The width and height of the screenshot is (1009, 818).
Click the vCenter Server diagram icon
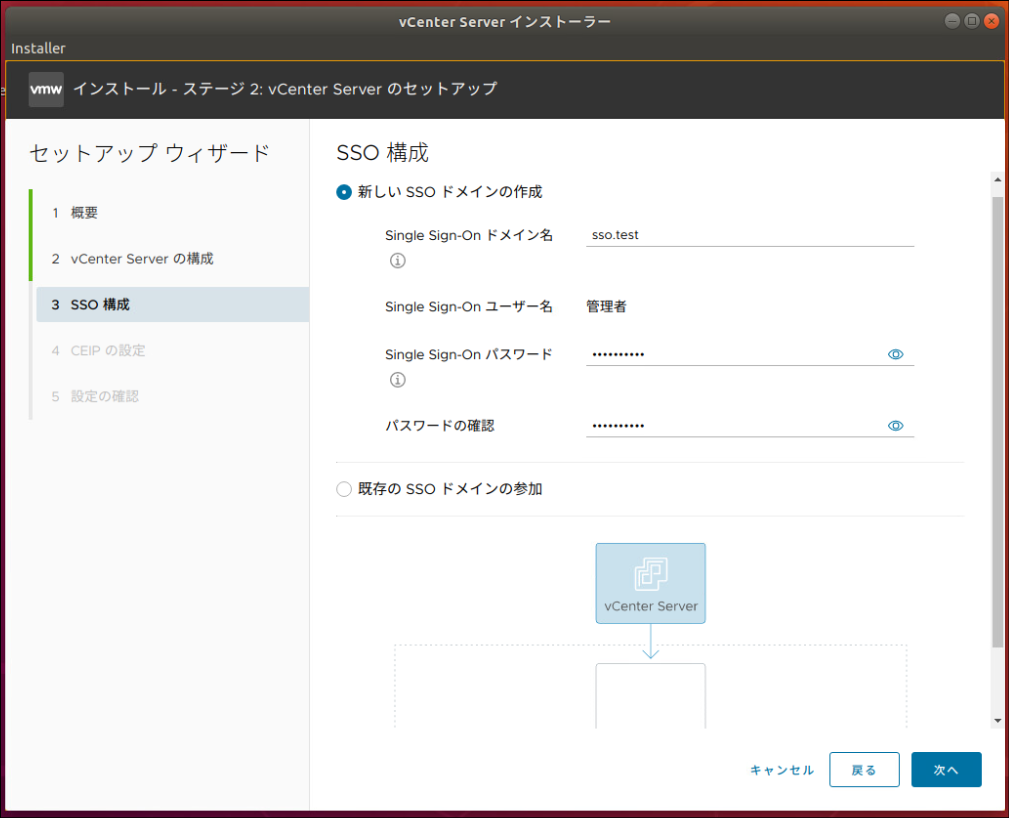tap(651, 583)
